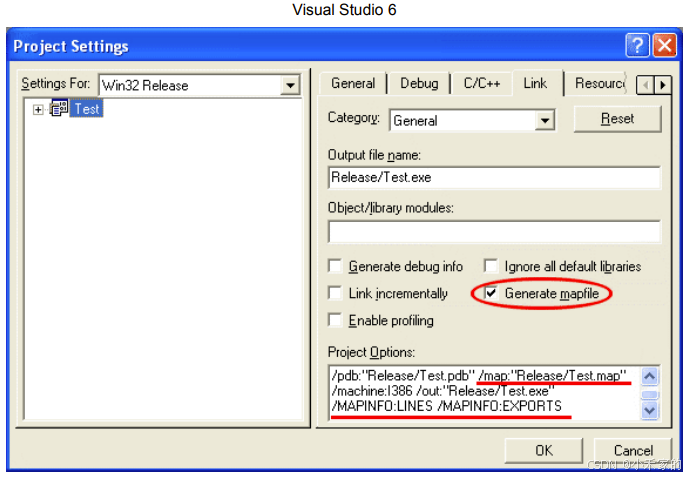Select the Test project tree item
Viewport: 691px width, 479px height.
coord(86,109)
